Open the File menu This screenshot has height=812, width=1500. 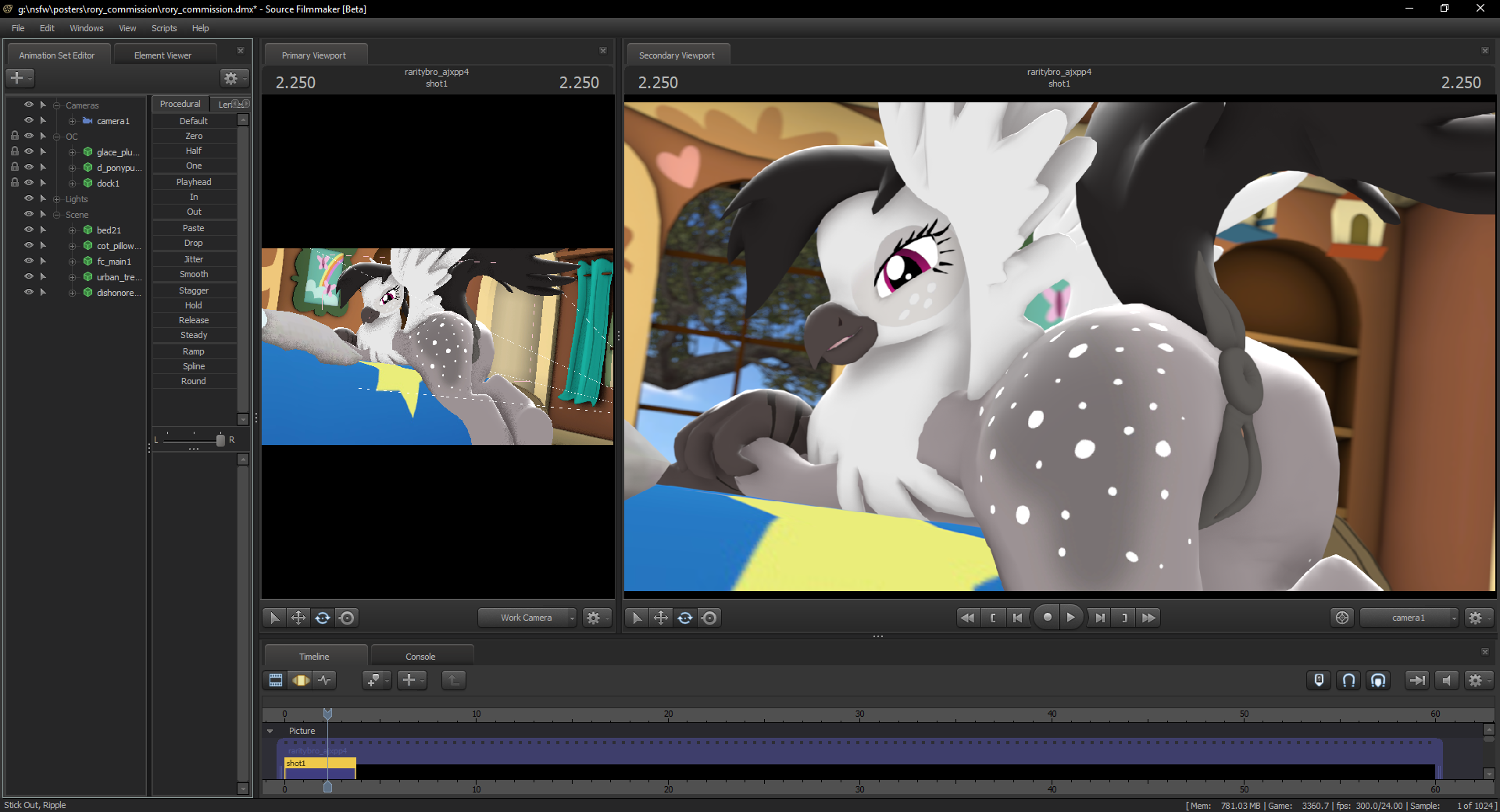pos(18,28)
